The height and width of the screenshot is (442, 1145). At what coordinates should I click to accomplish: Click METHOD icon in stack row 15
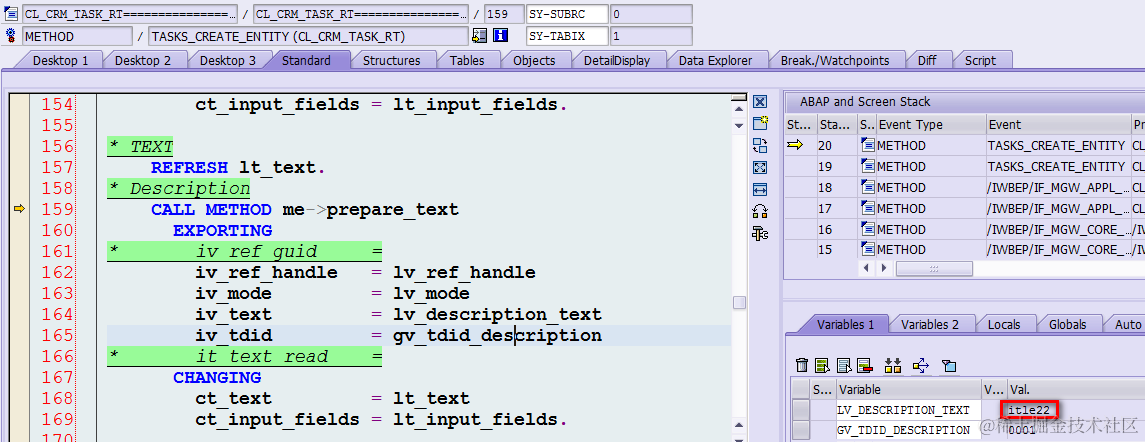[868, 250]
